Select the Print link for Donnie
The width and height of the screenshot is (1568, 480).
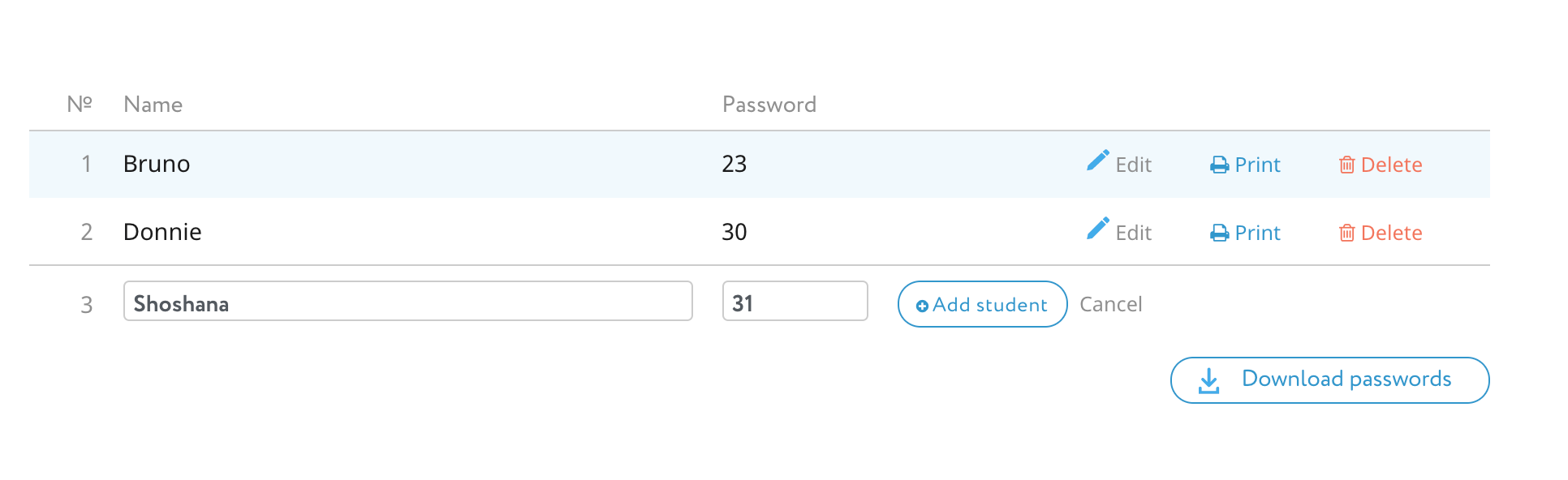[1257, 234]
